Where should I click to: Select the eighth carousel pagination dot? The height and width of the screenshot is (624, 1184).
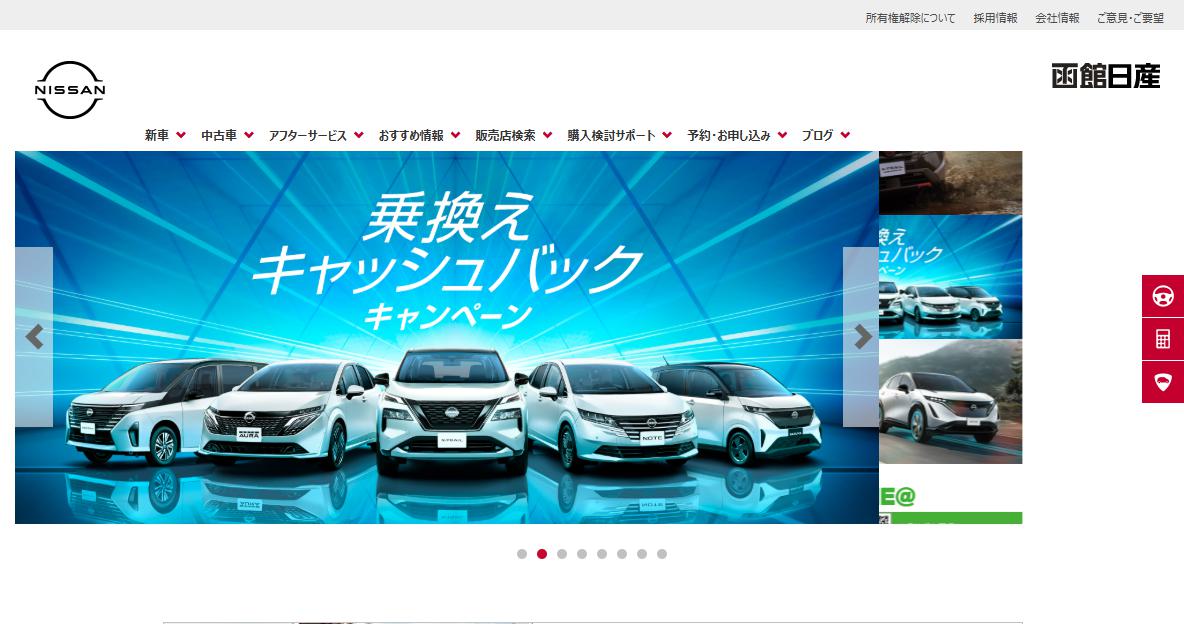click(x=661, y=554)
